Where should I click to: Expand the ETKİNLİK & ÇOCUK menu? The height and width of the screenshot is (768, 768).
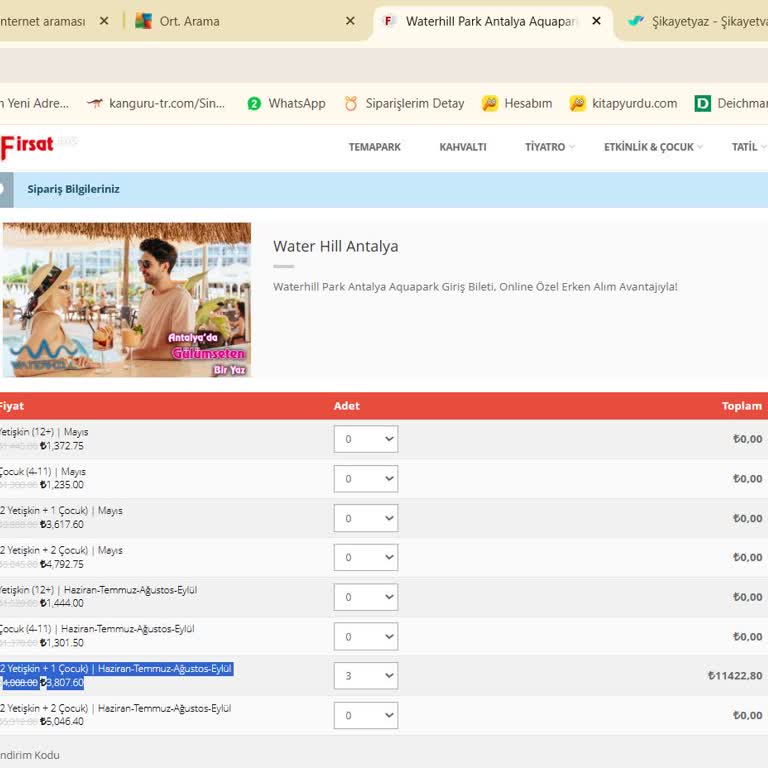653,147
